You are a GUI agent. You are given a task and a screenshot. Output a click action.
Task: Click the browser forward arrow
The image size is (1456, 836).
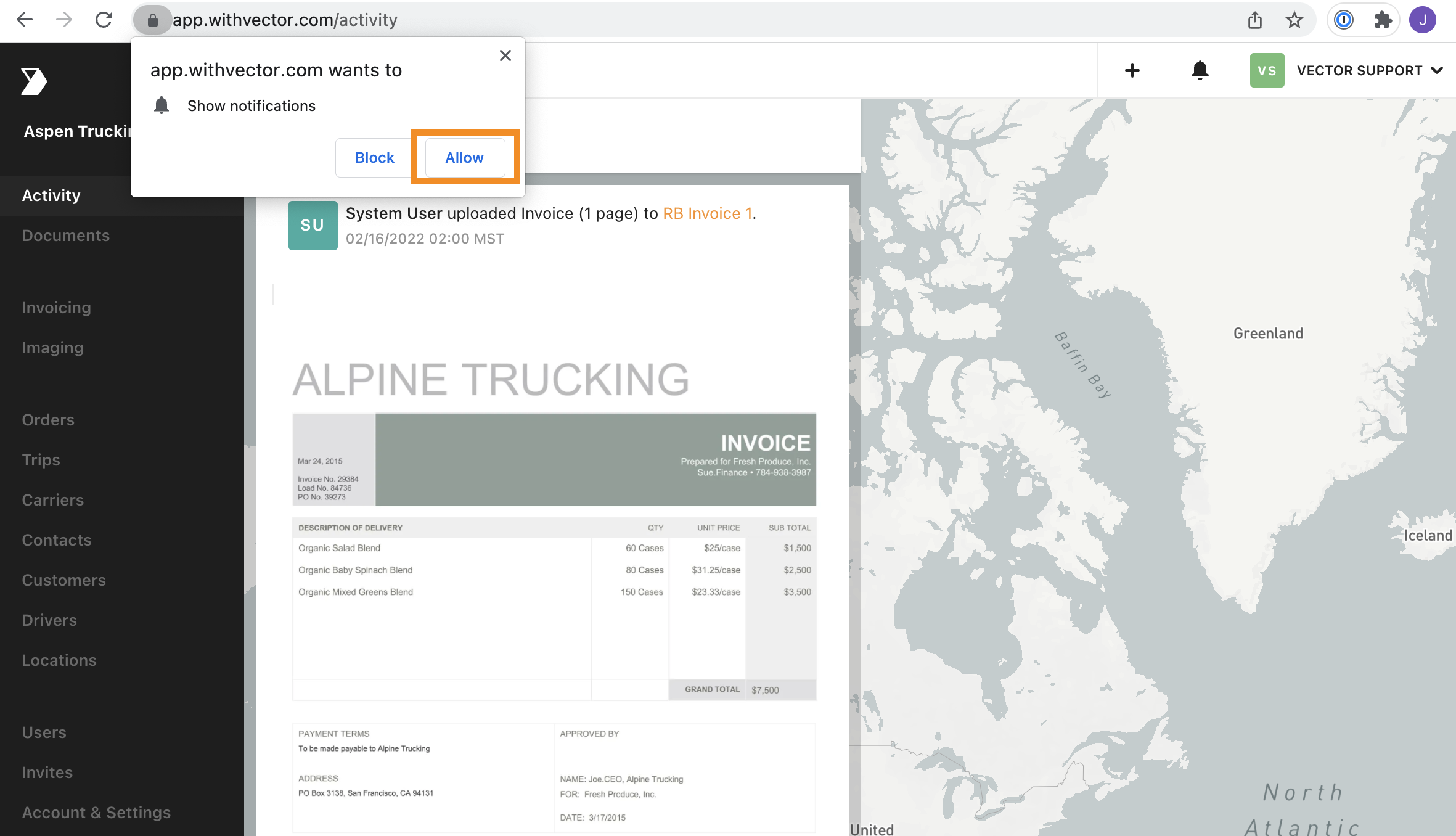tap(64, 20)
